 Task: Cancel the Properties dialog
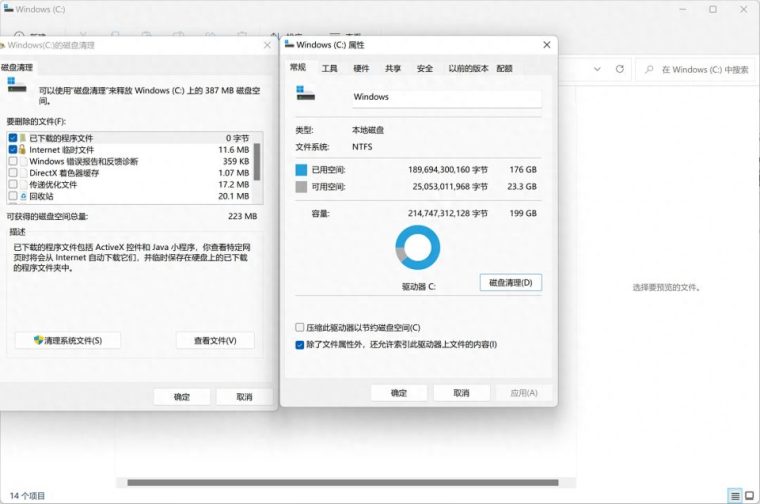(x=461, y=393)
